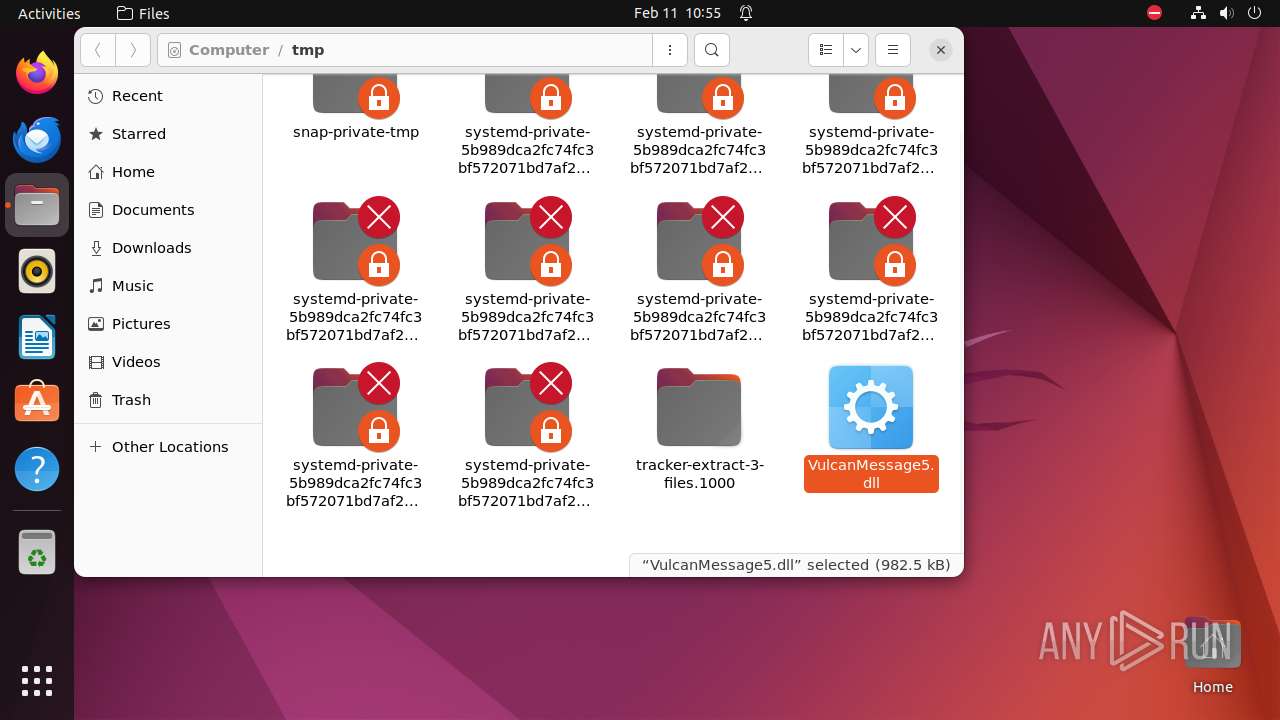The image size is (1280, 720).
Task: Open the Files hamburger menu
Action: [893, 50]
